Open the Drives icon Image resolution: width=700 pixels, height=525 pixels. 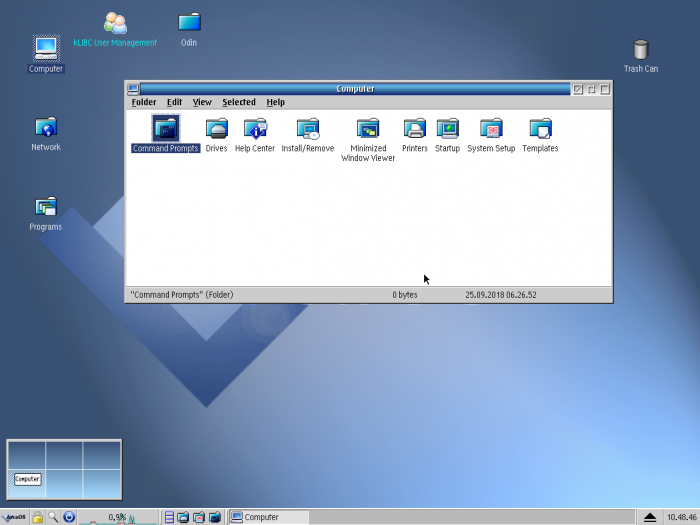pyautogui.click(x=216, y=128)
